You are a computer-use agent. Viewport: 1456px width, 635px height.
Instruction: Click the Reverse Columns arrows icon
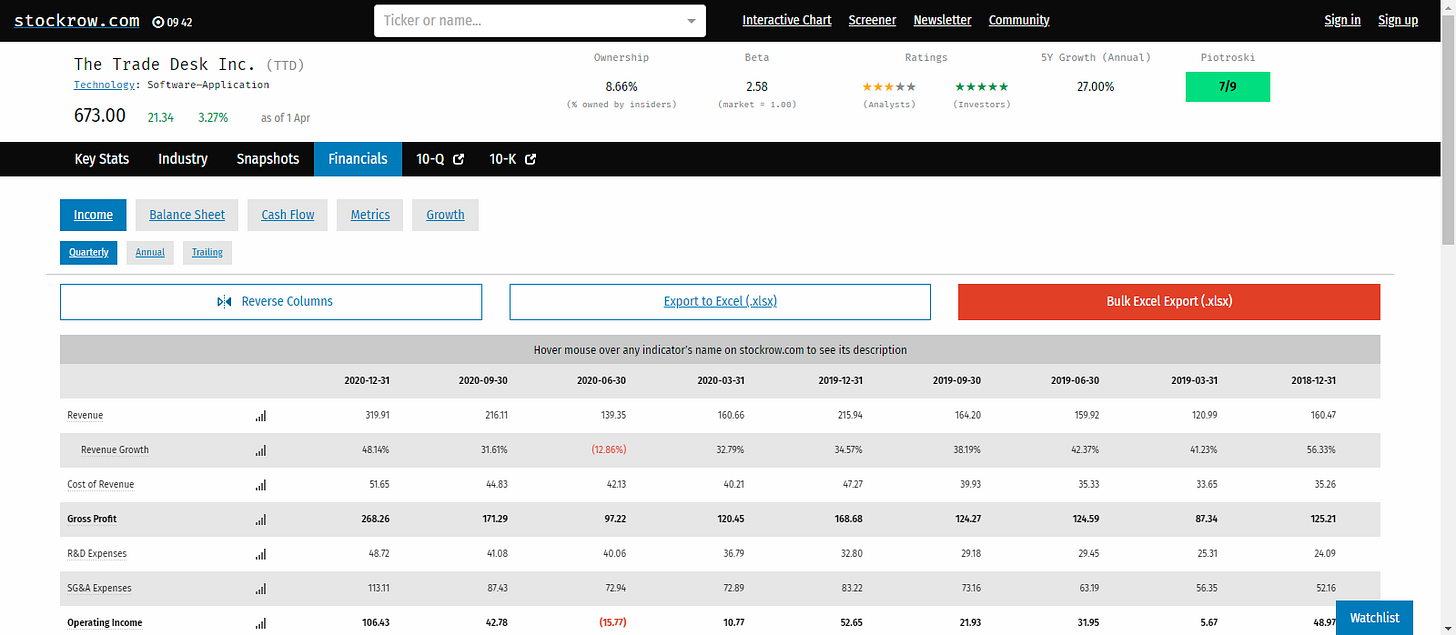tap(225, 301)
